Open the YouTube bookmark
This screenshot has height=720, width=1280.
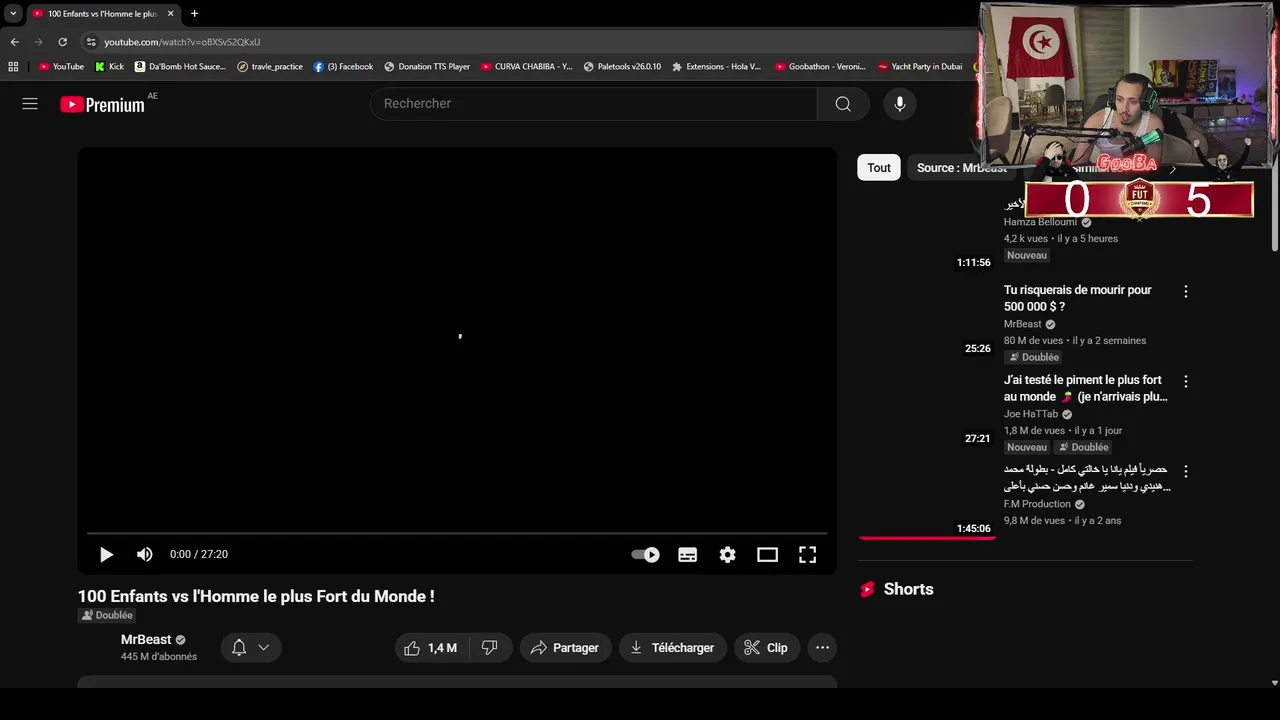click(x=61, y=67)
